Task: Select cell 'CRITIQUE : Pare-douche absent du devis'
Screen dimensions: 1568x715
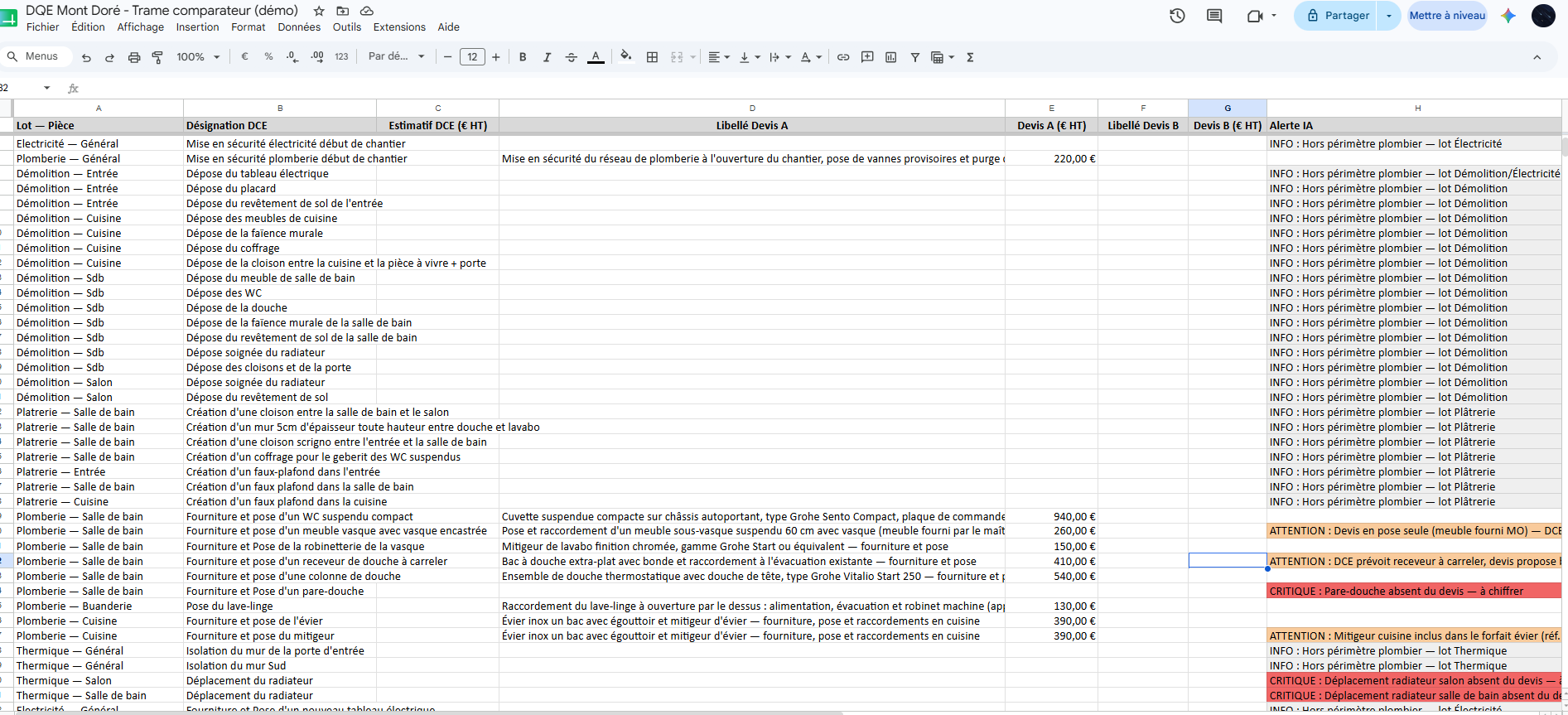Action: pos(1414,591)
